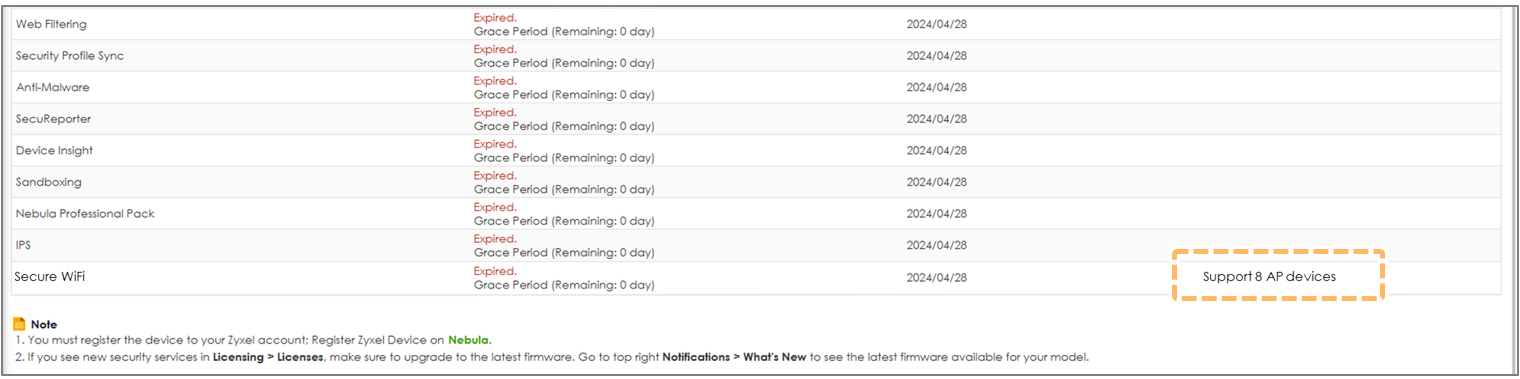Click the SecuReporter service name

[54, 119]
